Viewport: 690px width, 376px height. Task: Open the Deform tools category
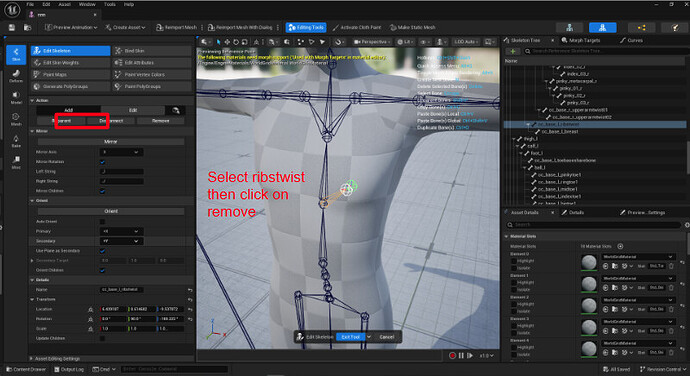coord(16,76)
